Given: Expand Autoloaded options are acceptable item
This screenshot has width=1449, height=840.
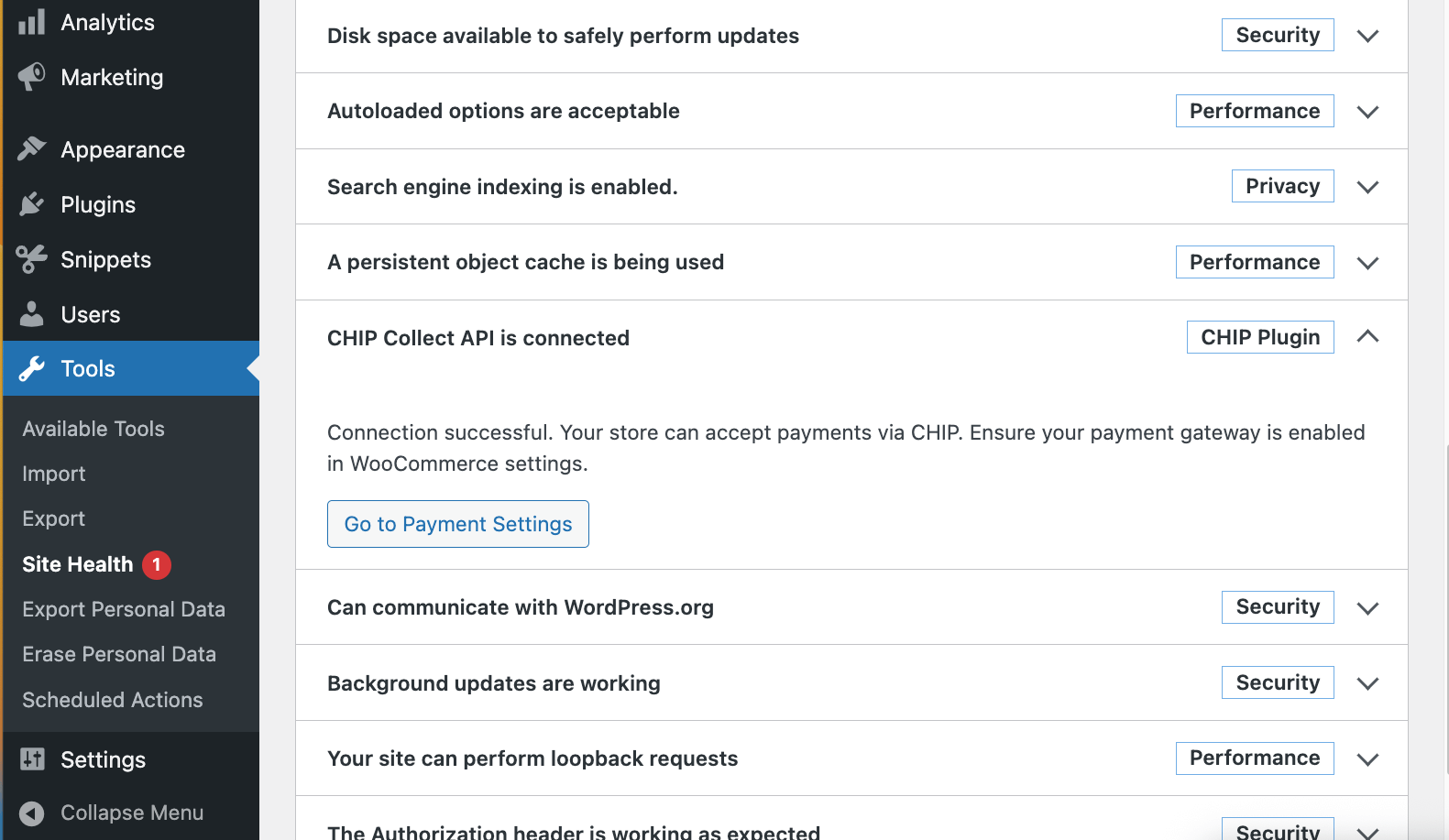Looking at the screenshot, I should click(x=1367, y=112).
